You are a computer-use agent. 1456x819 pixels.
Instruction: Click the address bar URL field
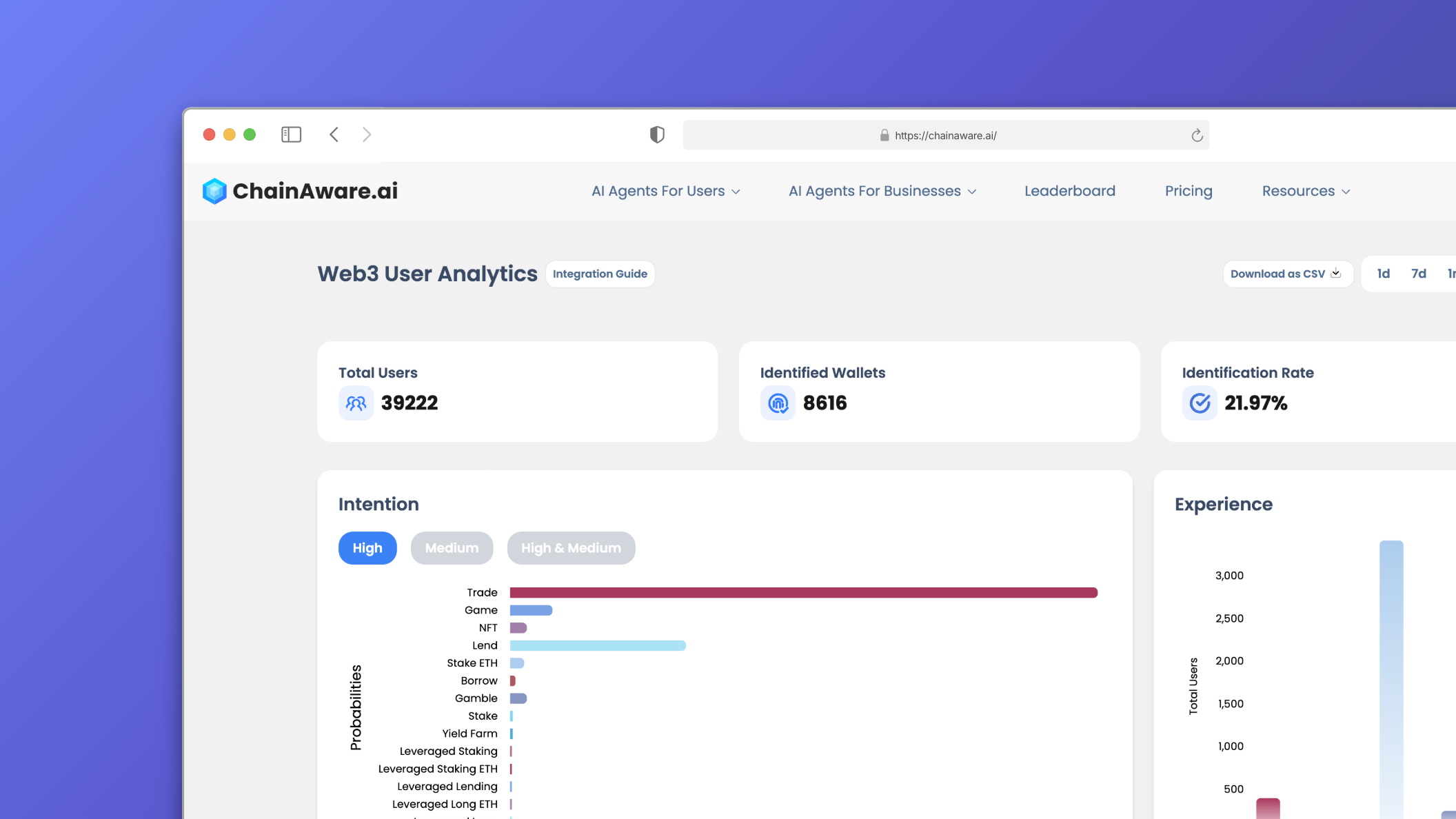946,135
